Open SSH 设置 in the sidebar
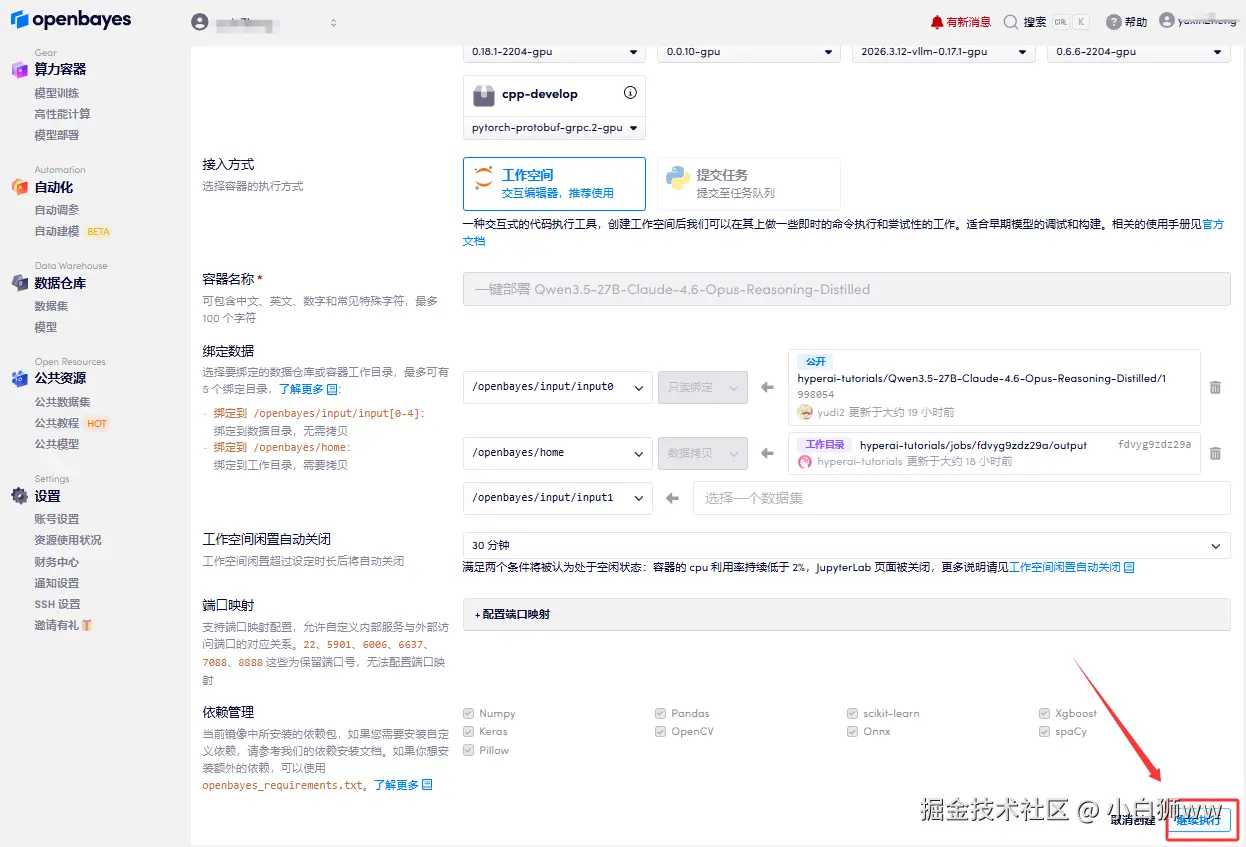The height and width of the screenshot is (847, 1246). [x=57, y=604]
